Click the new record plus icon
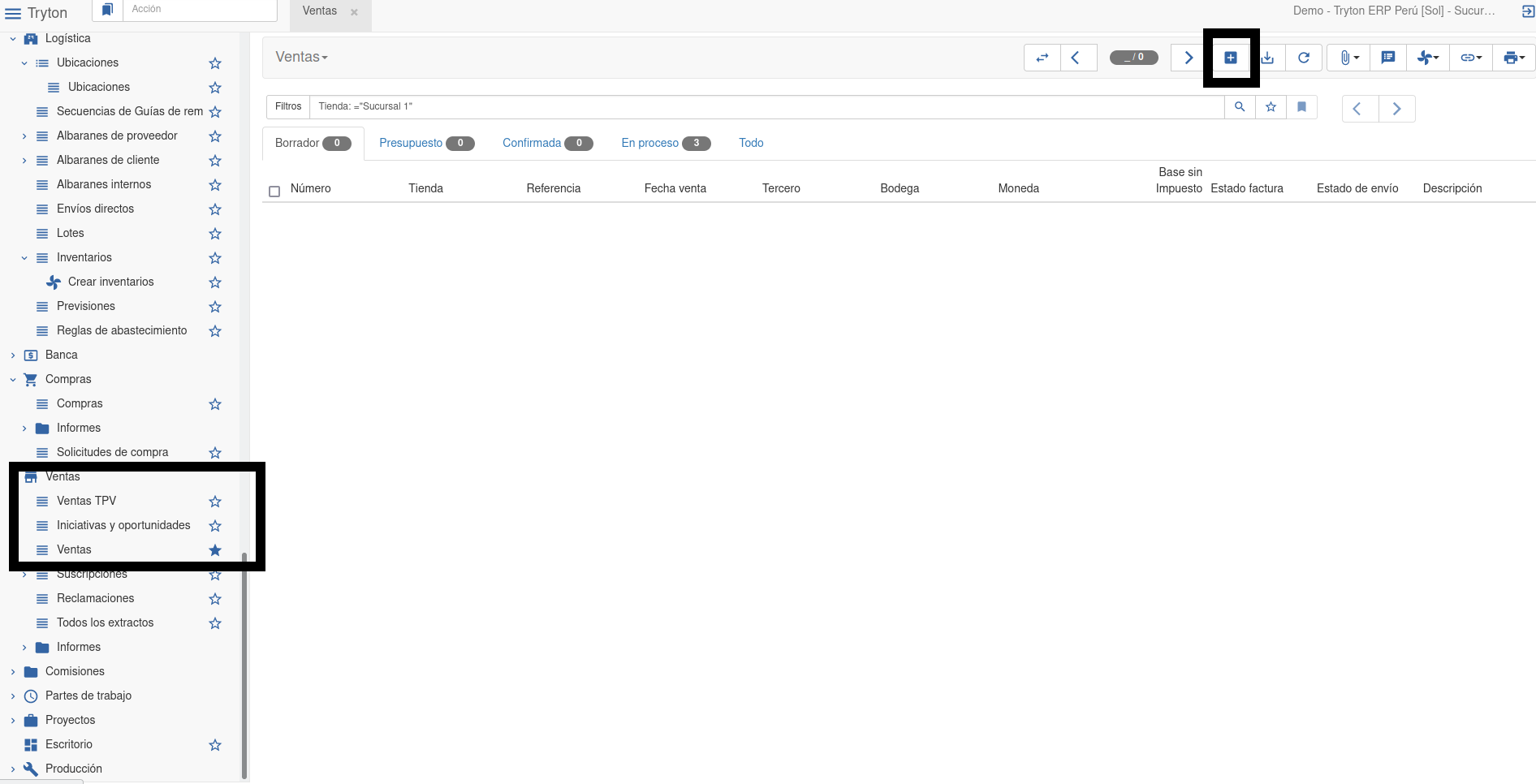The width and height of the screenshot is (1536, 784). pos(1231,58)
